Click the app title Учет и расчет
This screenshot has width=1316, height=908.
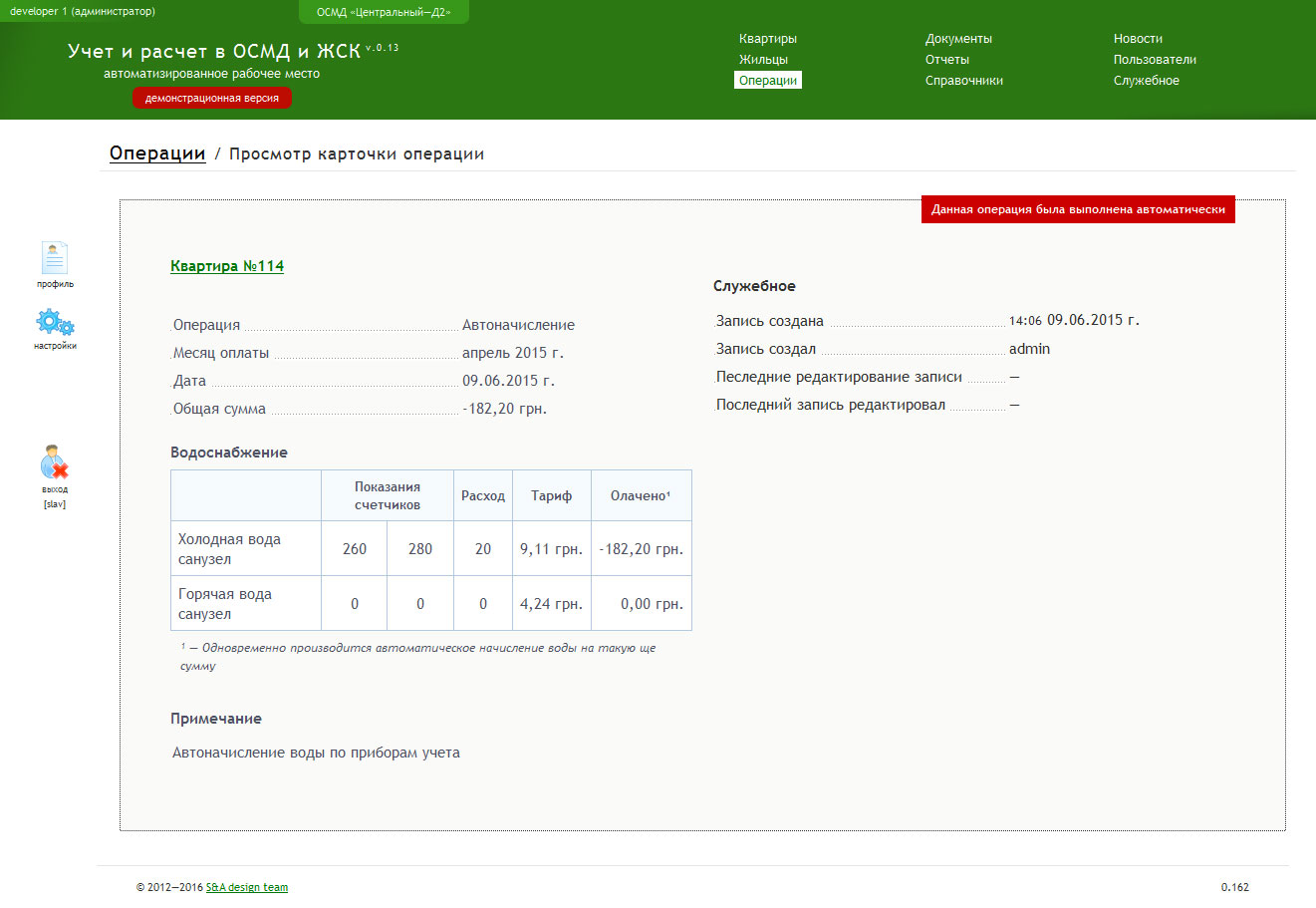click(x=214, y=51)
